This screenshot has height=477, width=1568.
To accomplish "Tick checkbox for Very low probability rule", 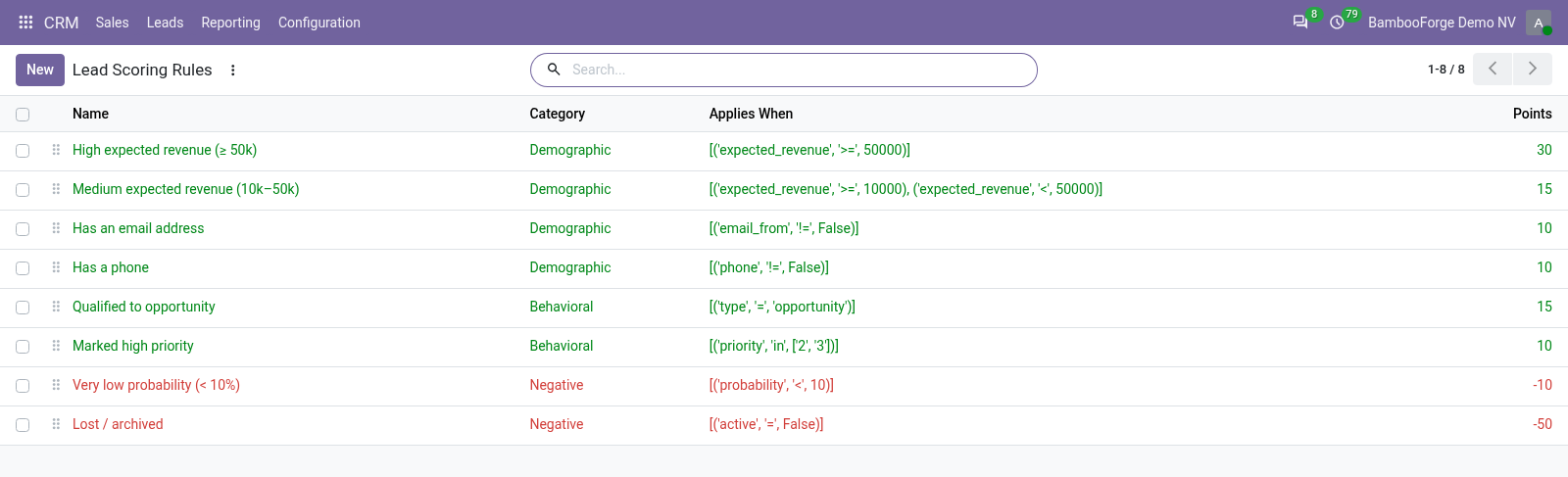I will click(23, 386).
